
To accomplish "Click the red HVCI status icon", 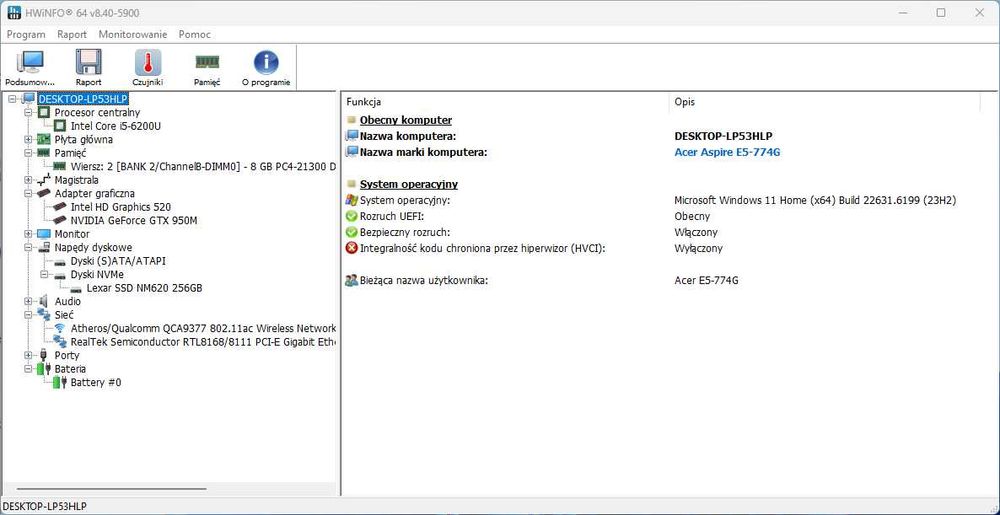I will 351,248.
